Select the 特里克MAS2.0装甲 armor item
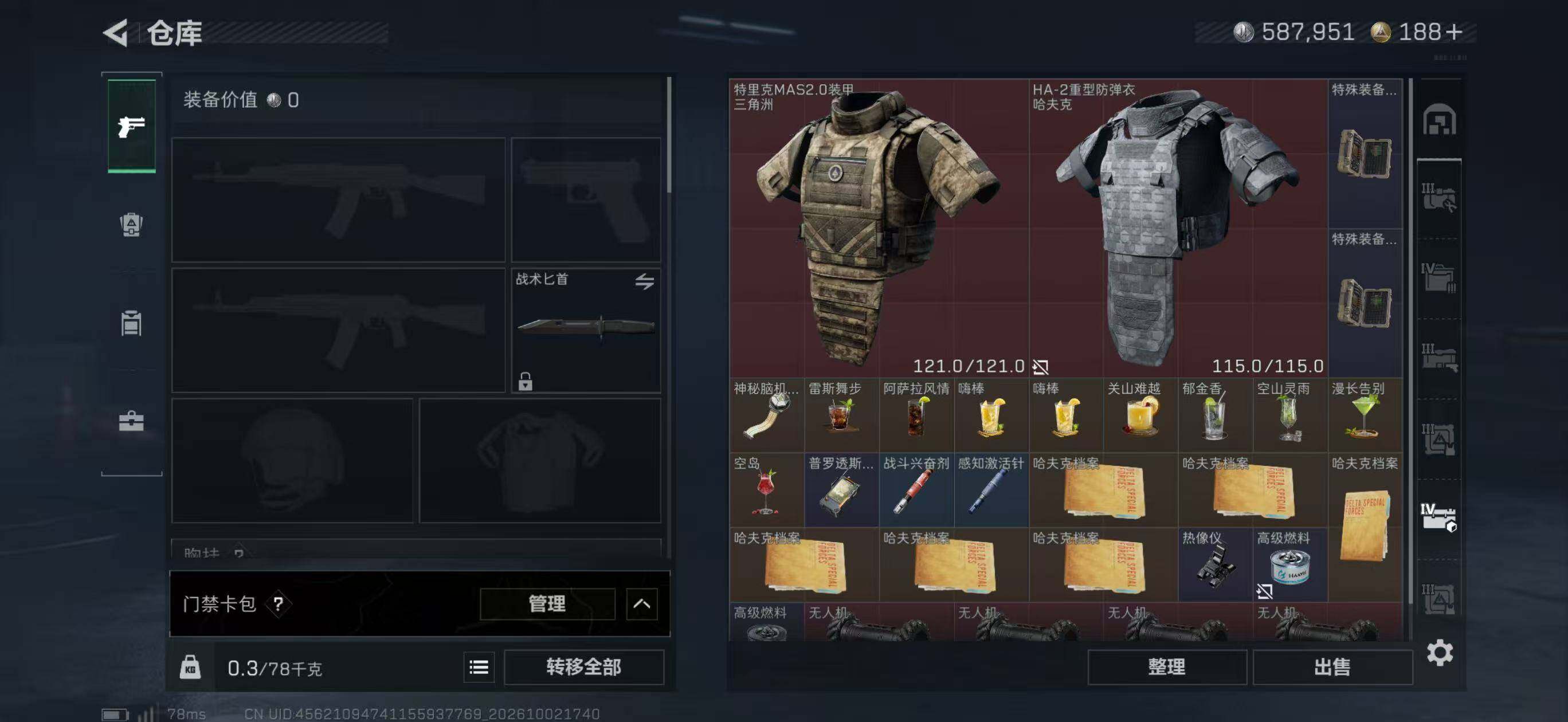 879,228
